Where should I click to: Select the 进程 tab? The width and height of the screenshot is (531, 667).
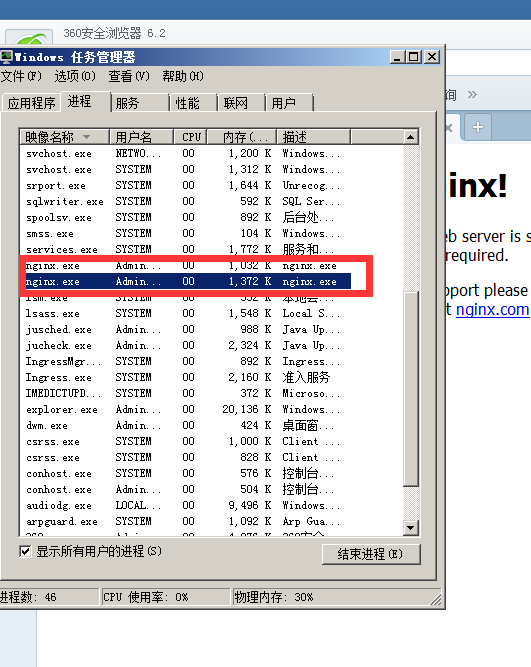86,102
